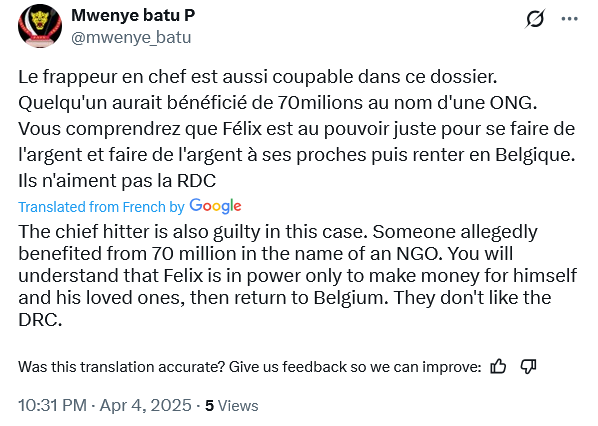Click the sentence starting 'Le frappeur en chef'

(258, 77)
